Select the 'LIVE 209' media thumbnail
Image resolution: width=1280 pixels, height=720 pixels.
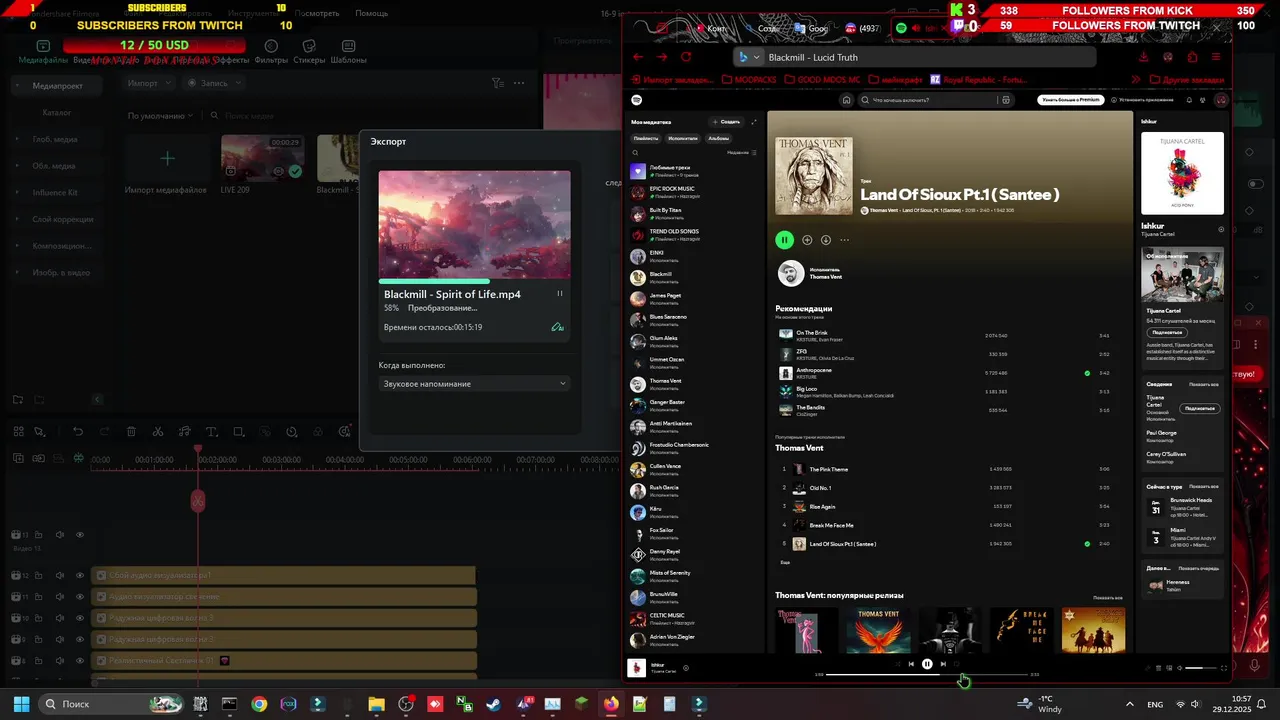(x=262, y=158)
